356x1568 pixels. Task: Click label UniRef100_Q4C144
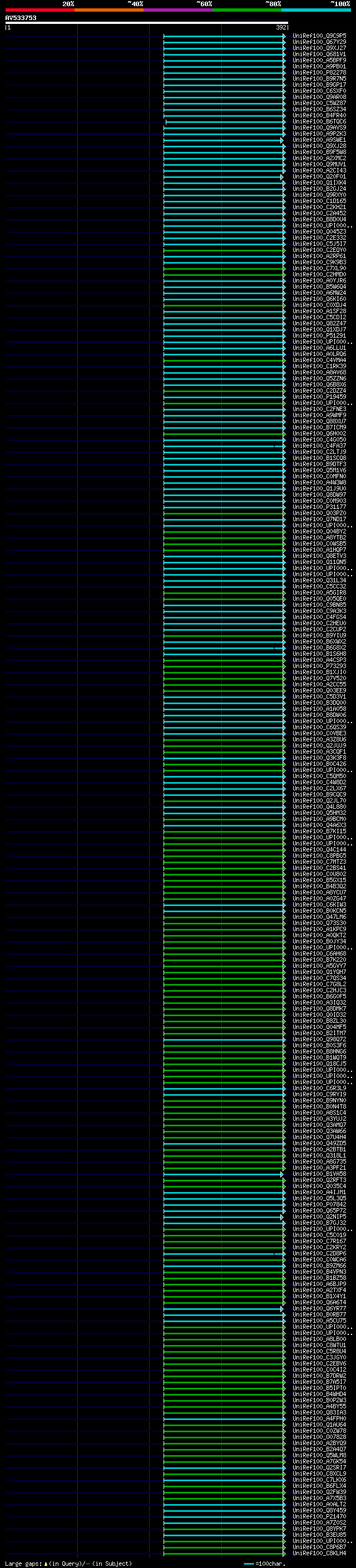319,850
